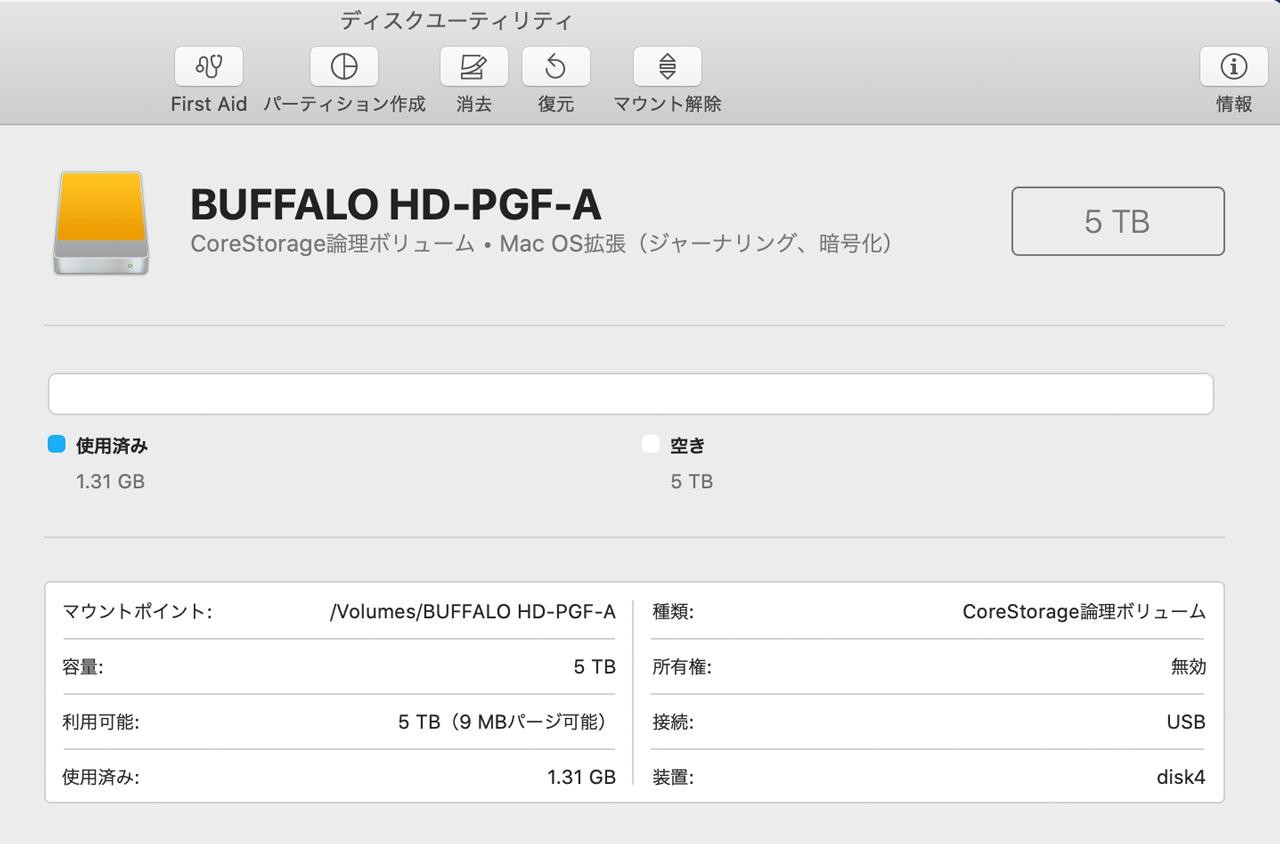The height and width of the screenshot is (844, 1280).
Task: Click the disk usage bar
Action: [x=631, y=394]
